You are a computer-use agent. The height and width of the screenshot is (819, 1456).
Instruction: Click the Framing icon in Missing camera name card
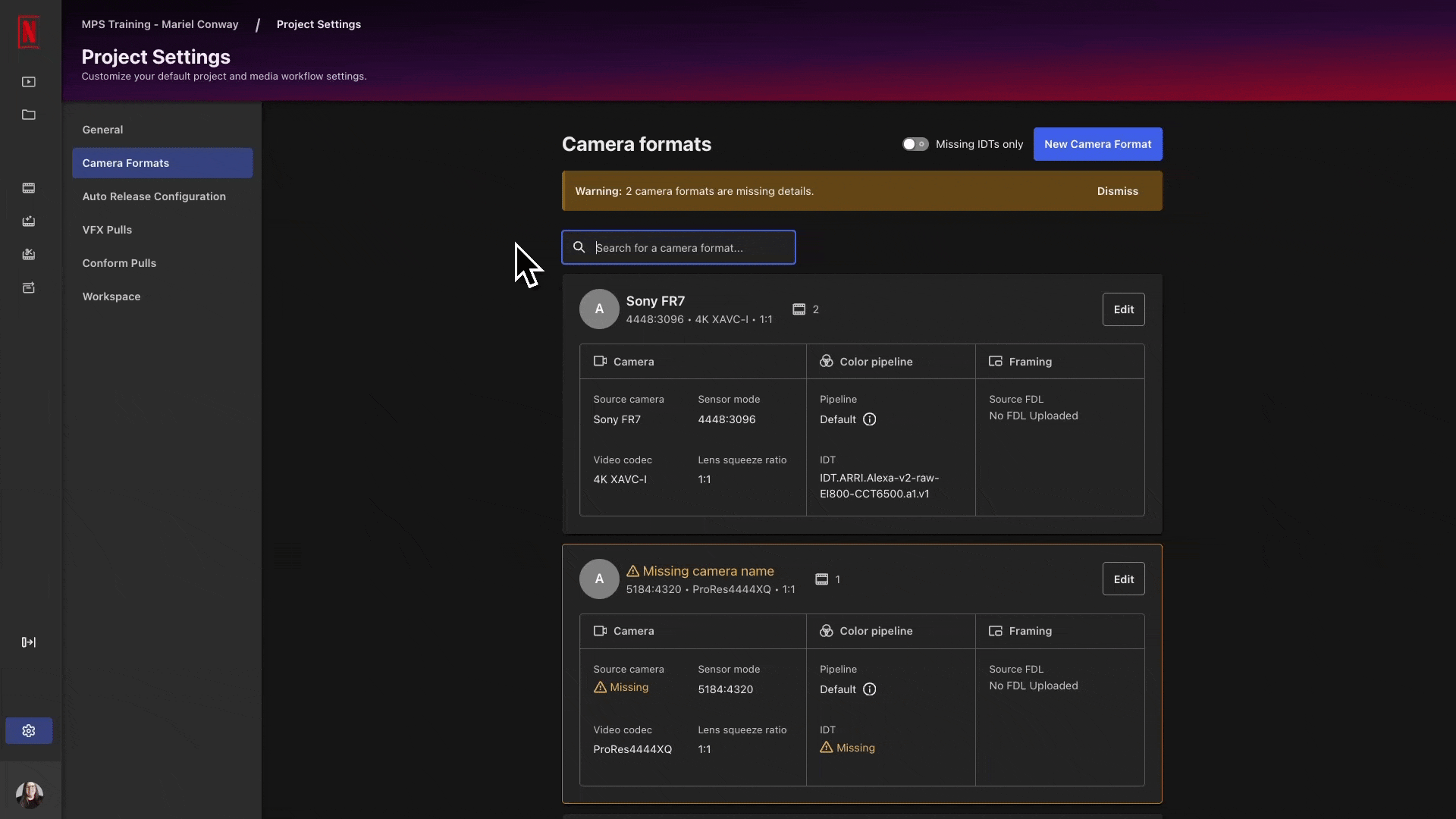coord(996,631)
